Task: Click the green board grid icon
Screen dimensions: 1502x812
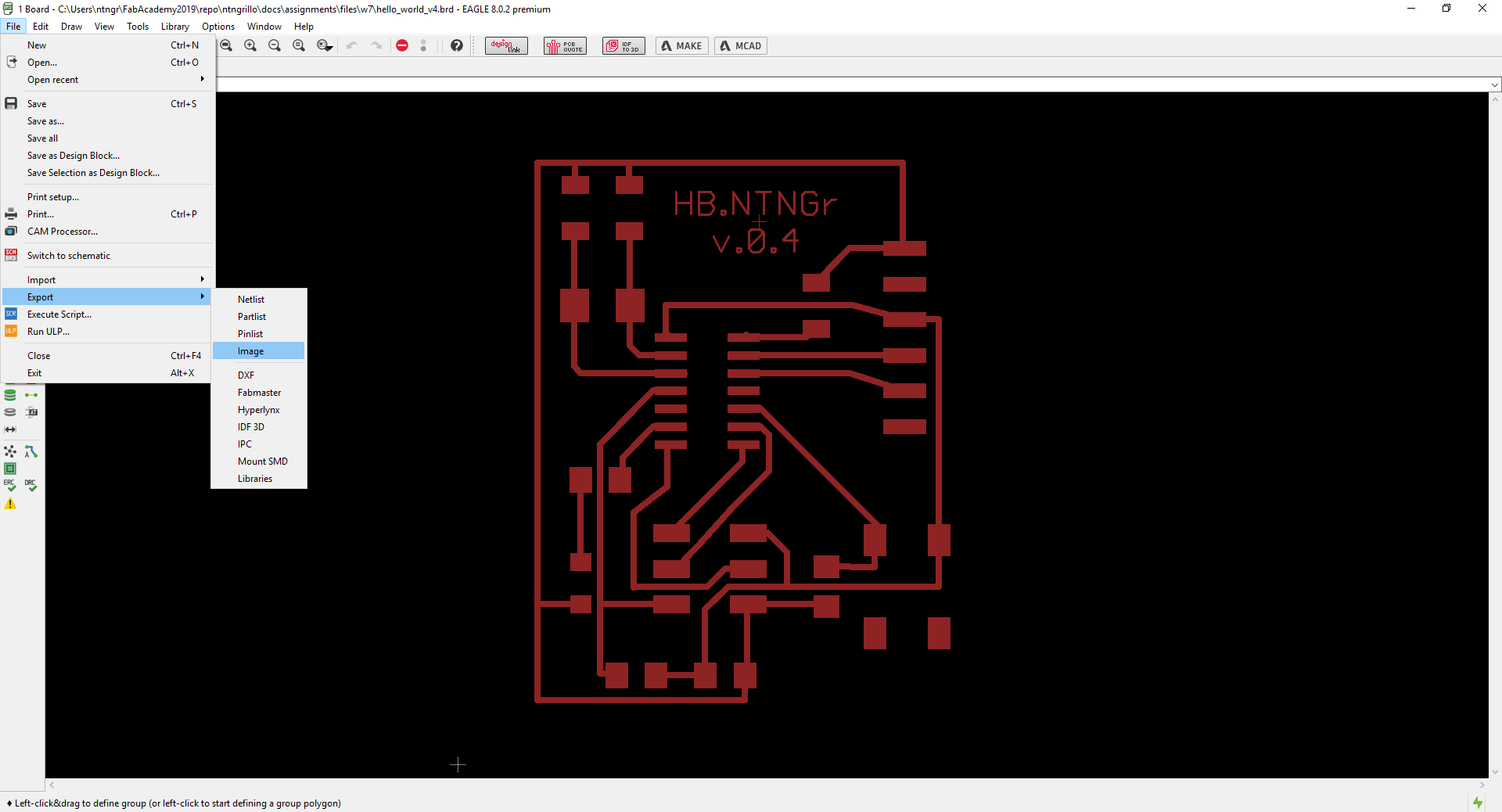Action: coord(10,469)
